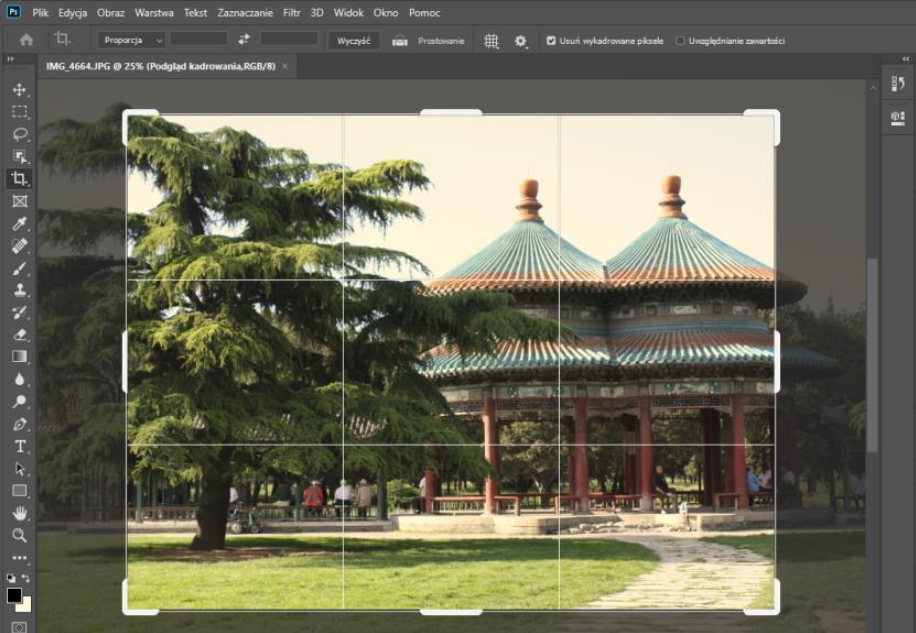
Task: Select the Brush tool
Action: 19,268
